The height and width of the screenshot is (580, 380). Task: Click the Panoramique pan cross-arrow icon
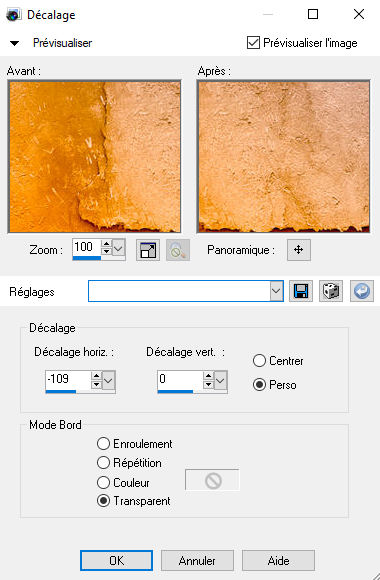click(299, 250)
